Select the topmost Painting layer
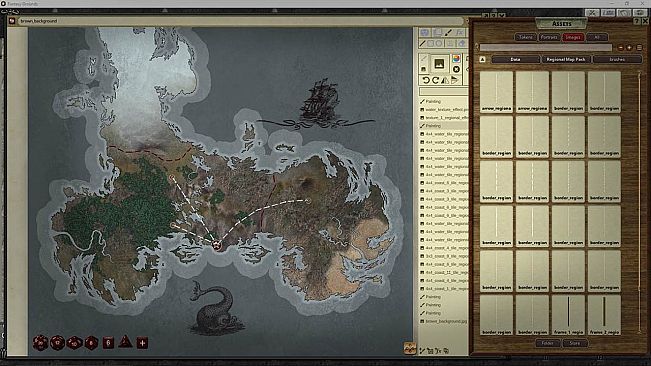Image resolution: width=651 pixels, height=366 pixels. pos(443,101)
